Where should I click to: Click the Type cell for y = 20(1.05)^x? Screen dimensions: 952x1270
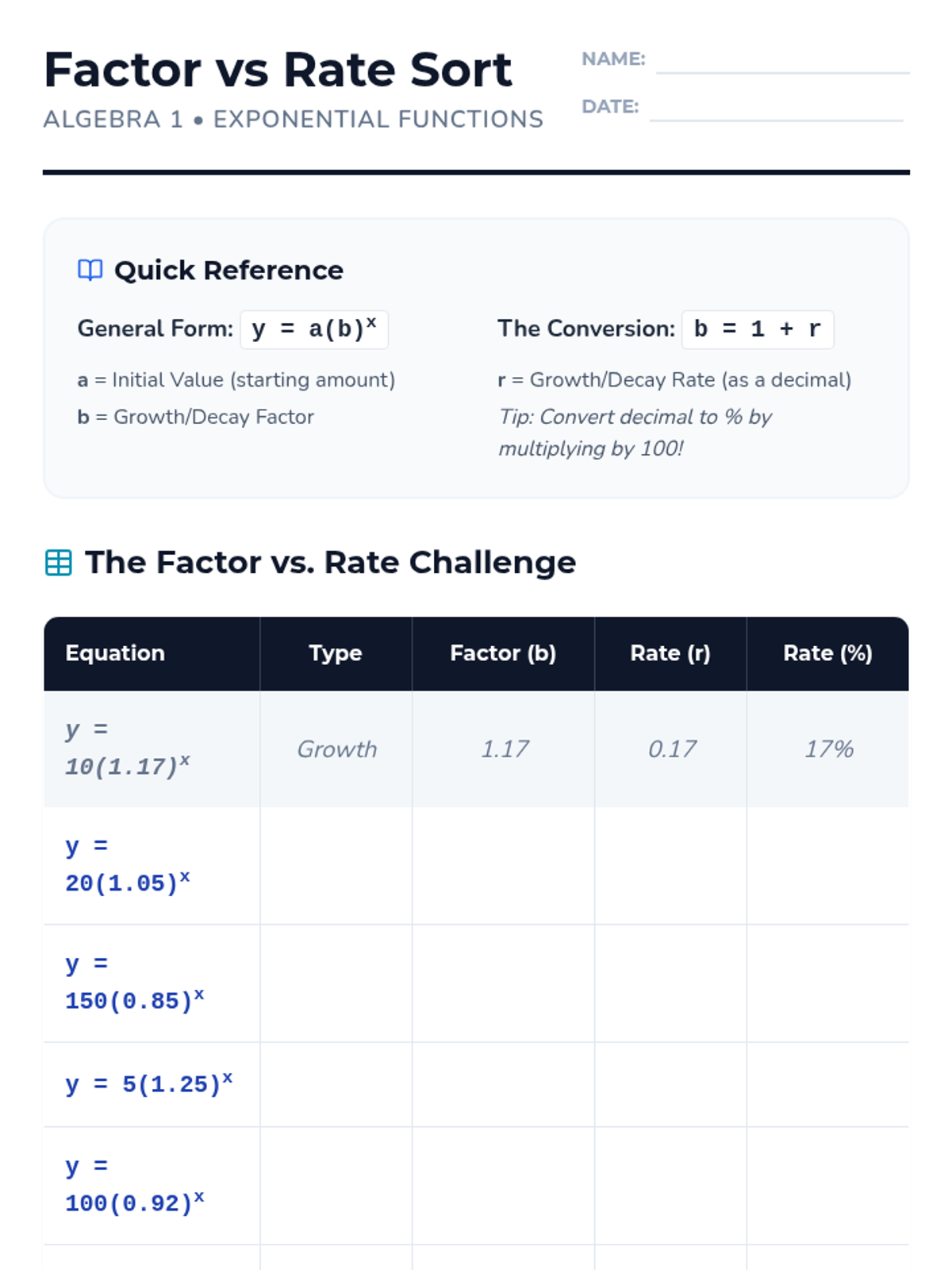pos(336,866)
